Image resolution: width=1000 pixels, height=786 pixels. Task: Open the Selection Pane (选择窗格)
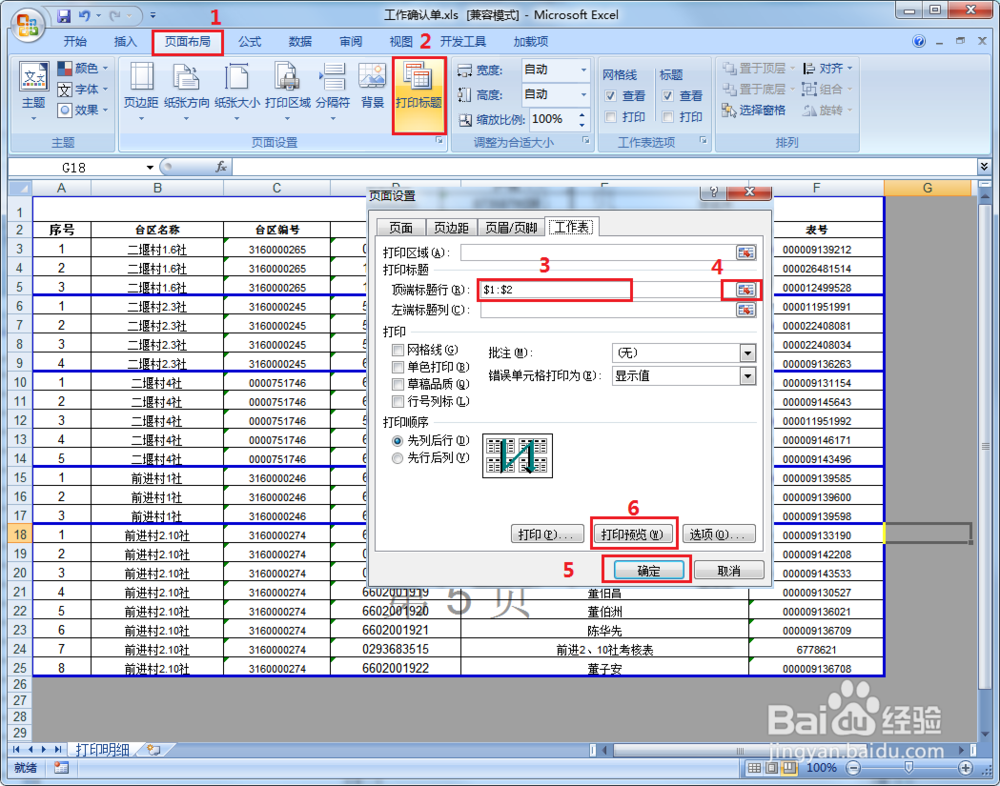754,110
